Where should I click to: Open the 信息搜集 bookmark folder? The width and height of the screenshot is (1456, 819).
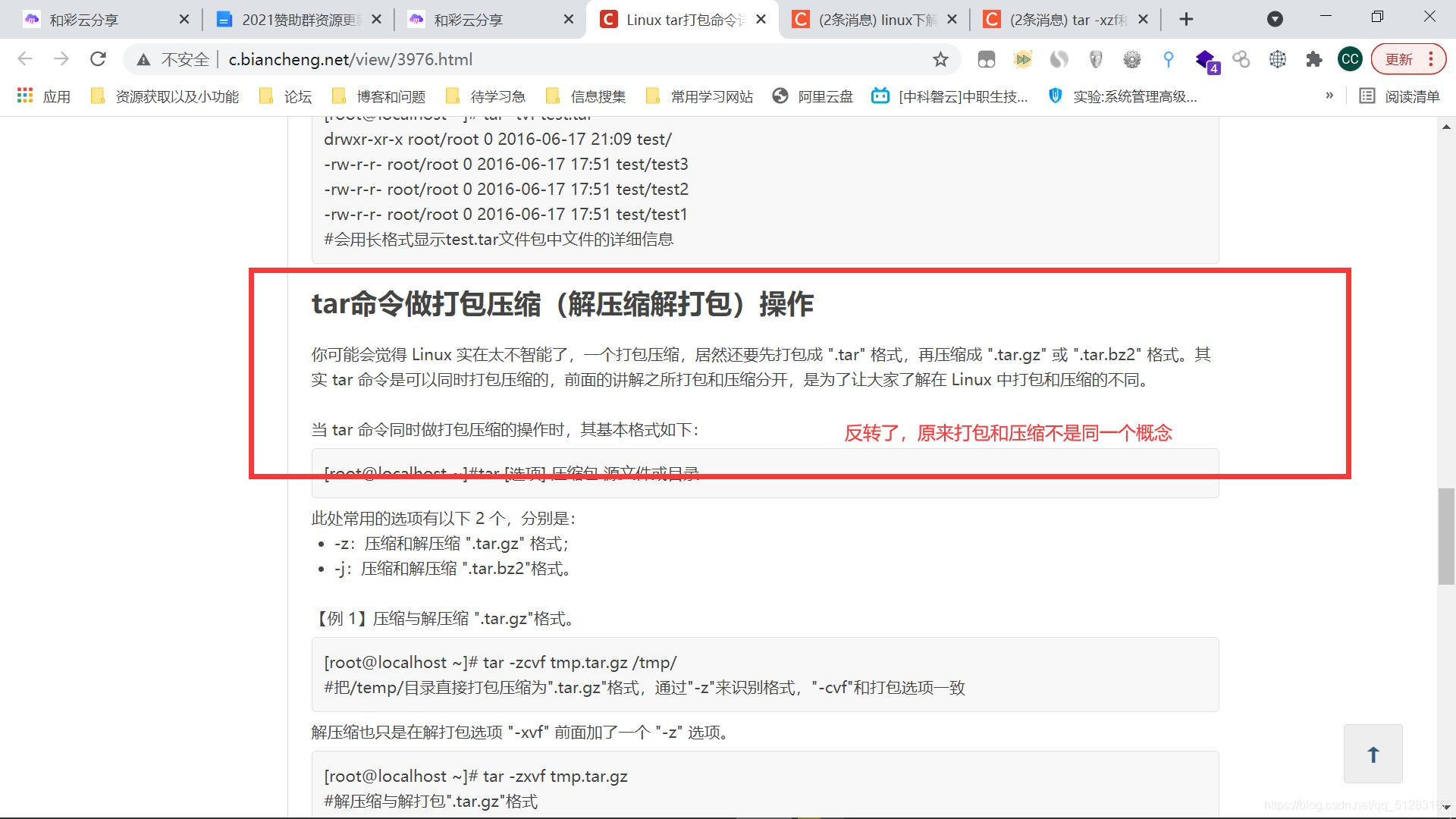coord(586,96)
